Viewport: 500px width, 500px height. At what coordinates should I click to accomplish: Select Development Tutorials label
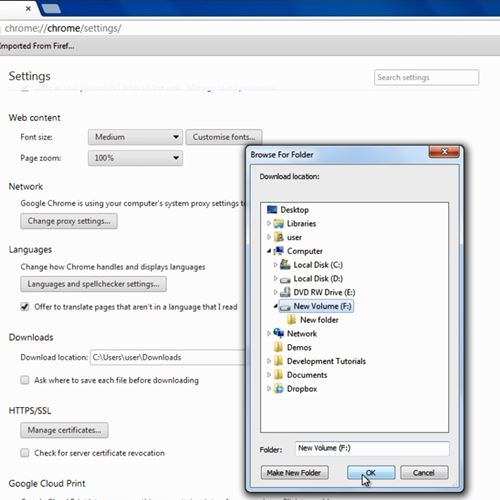[326, 361]
